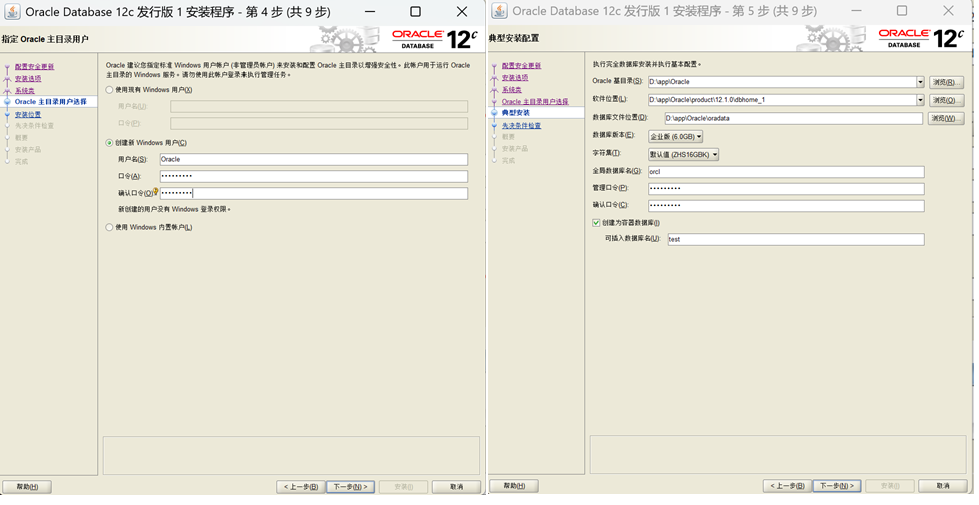Click 下一步(N) button in step 4 window
979x505 pixels.
pyautogui.click(x=350, y=487)
